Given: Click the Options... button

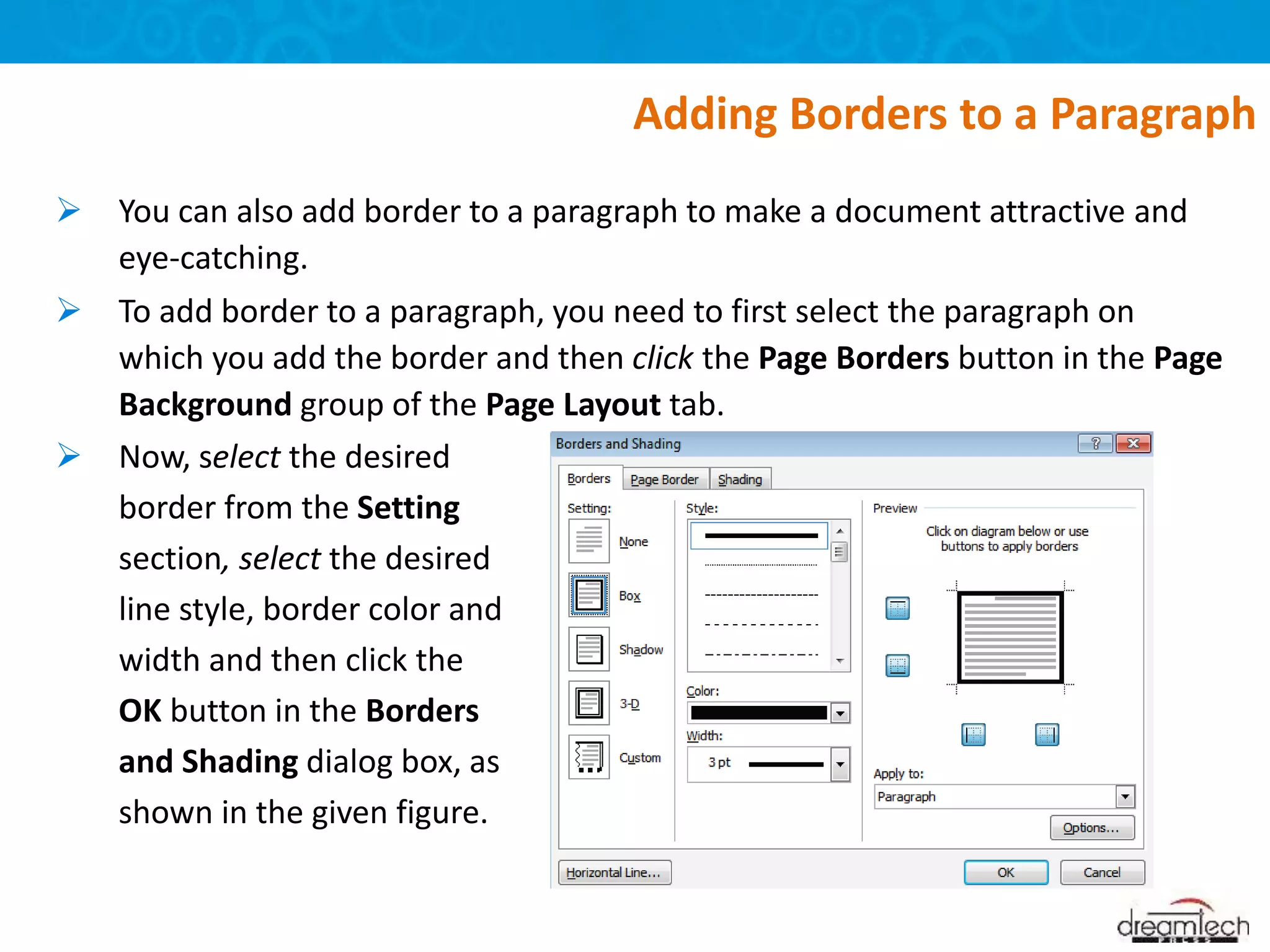Looking at the screenshot, I should pos(1092,827).
